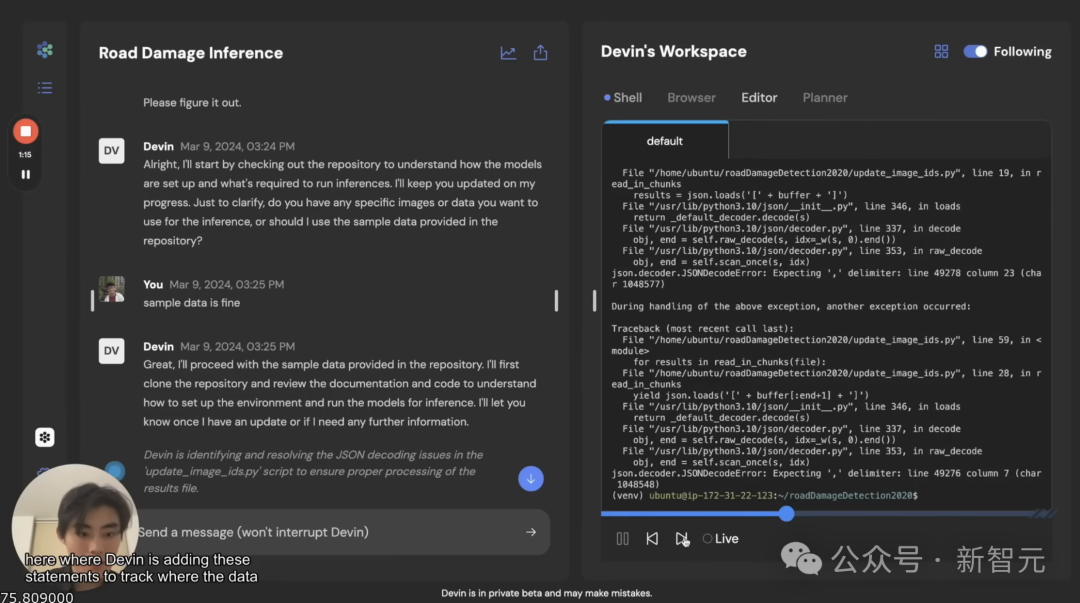Switch to the Planner tab
The width and height of the screenshot is (1080, 603).
tap(824, 98)
